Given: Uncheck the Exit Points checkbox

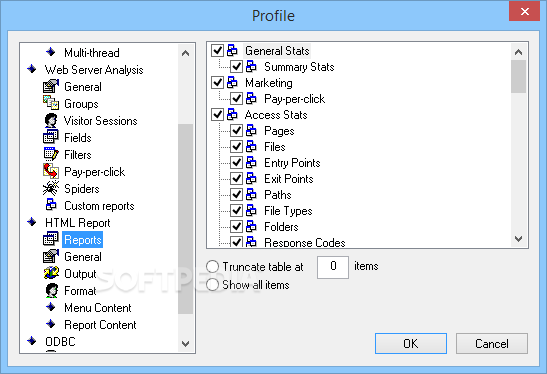Looking at the screenshot, I should click(237, 179).
